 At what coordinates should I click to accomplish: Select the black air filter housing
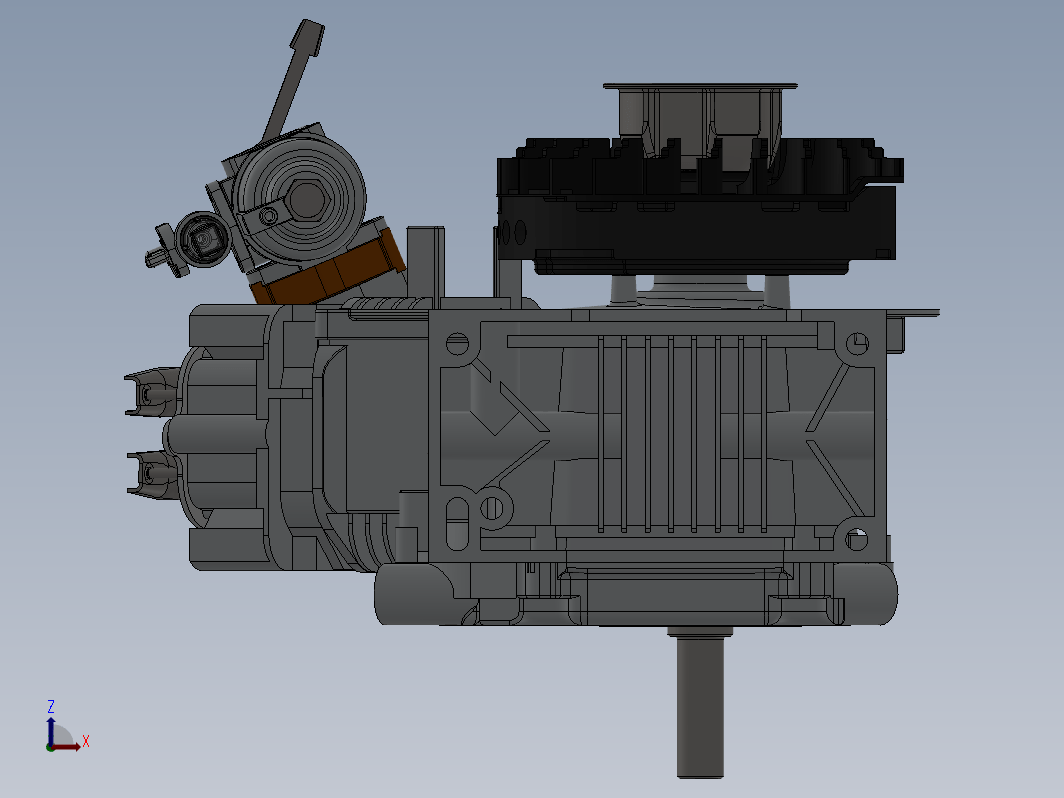(x=699, y=207)
